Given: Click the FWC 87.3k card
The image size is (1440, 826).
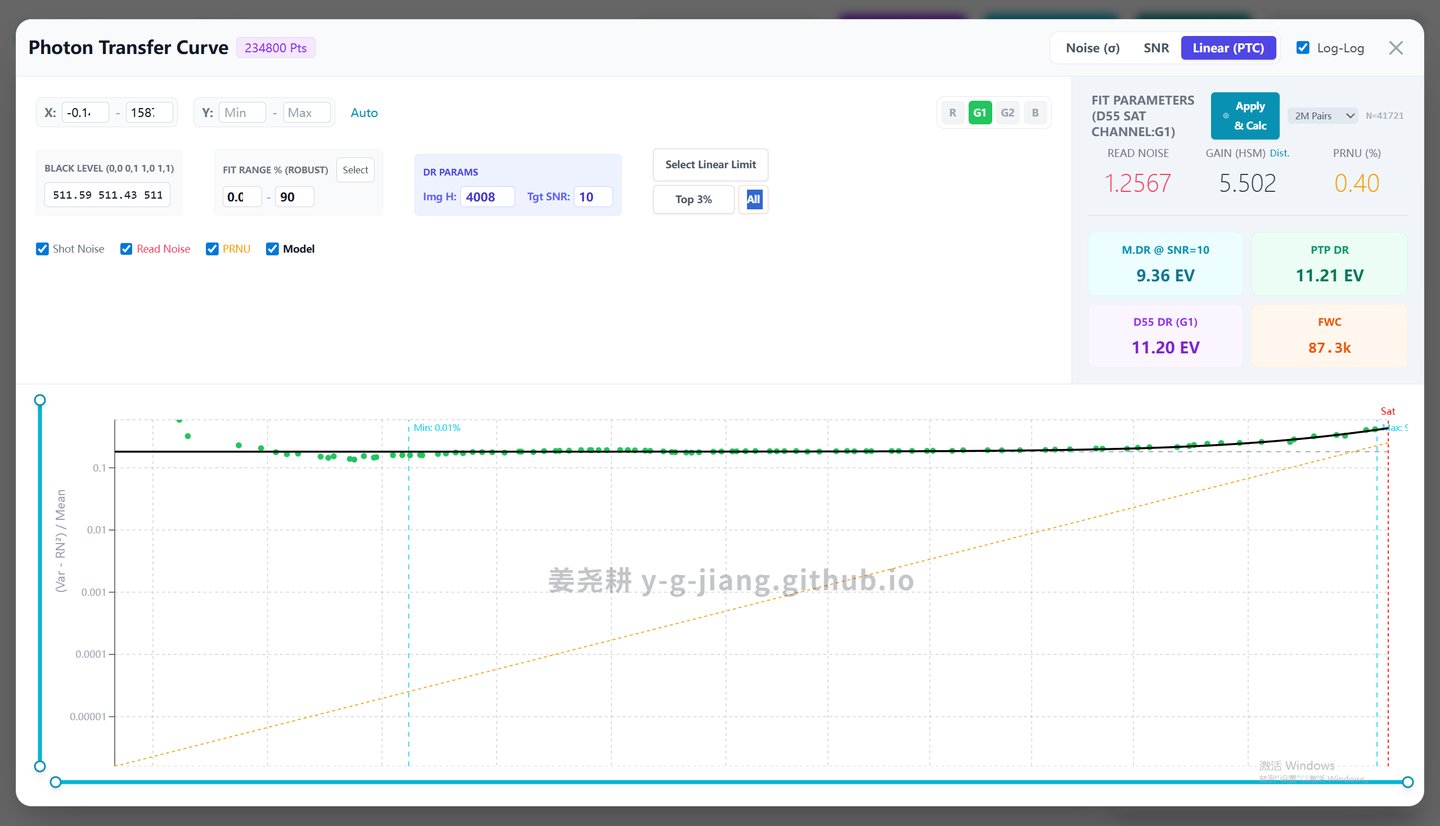Looking at the screenshot, I should [x=1330, y=336].
